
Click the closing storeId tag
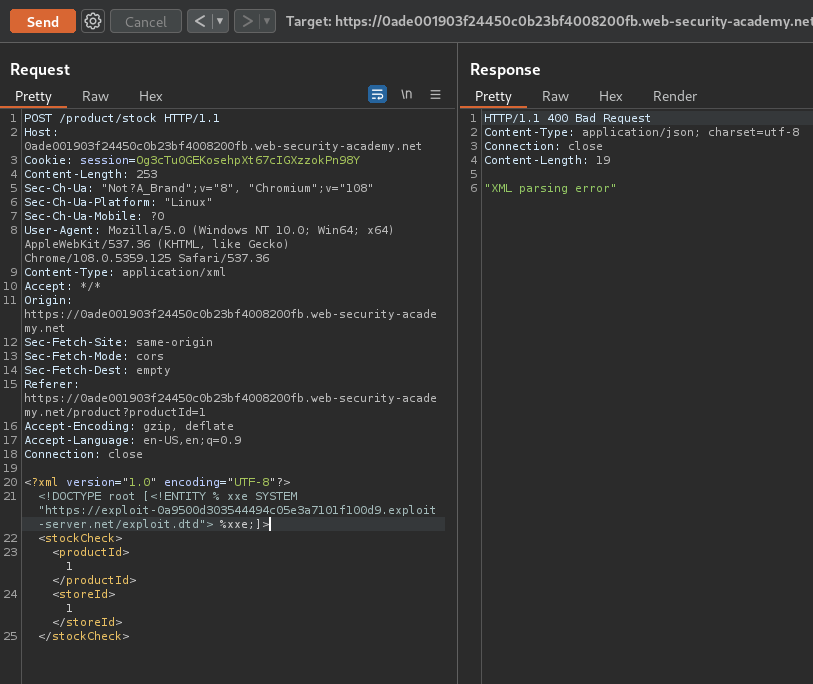(x=88, y=622)
